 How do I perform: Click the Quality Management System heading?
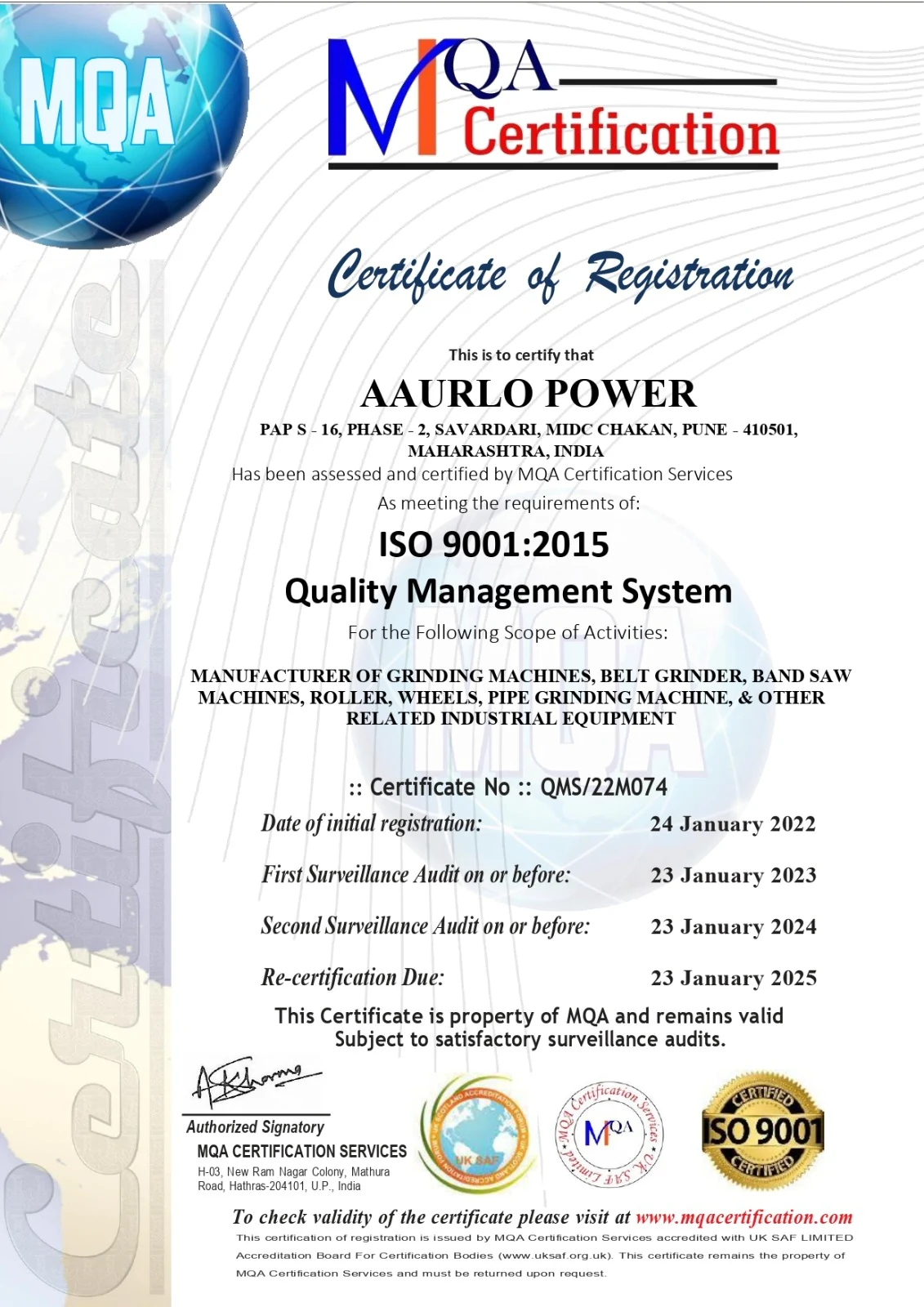coord(508,591)
